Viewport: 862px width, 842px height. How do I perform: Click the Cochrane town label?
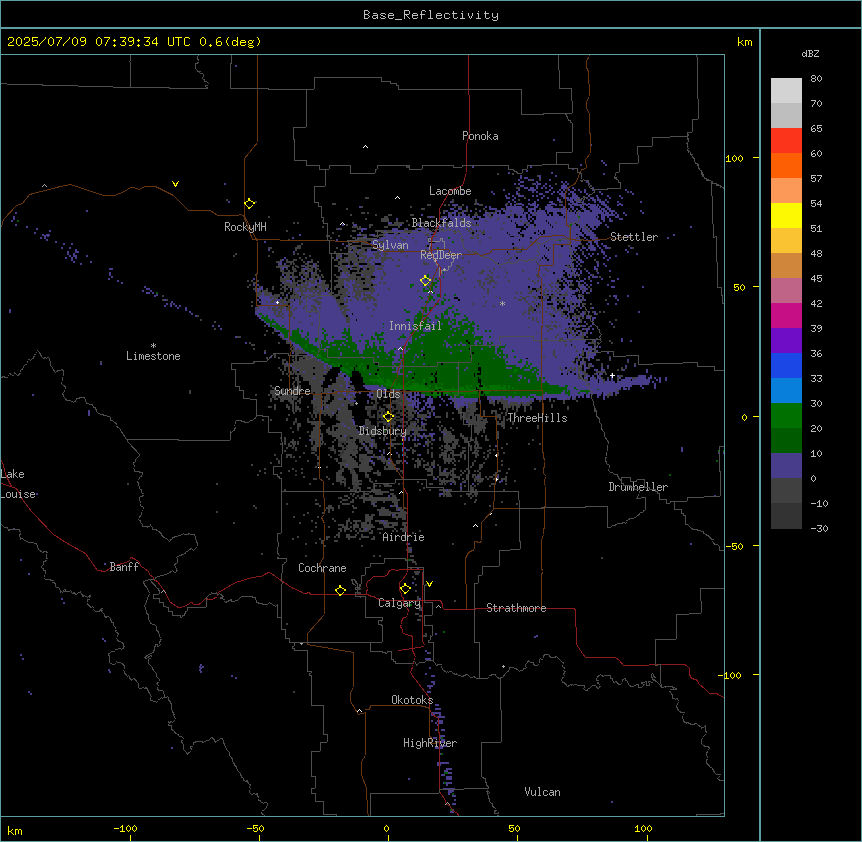[322, 568]
